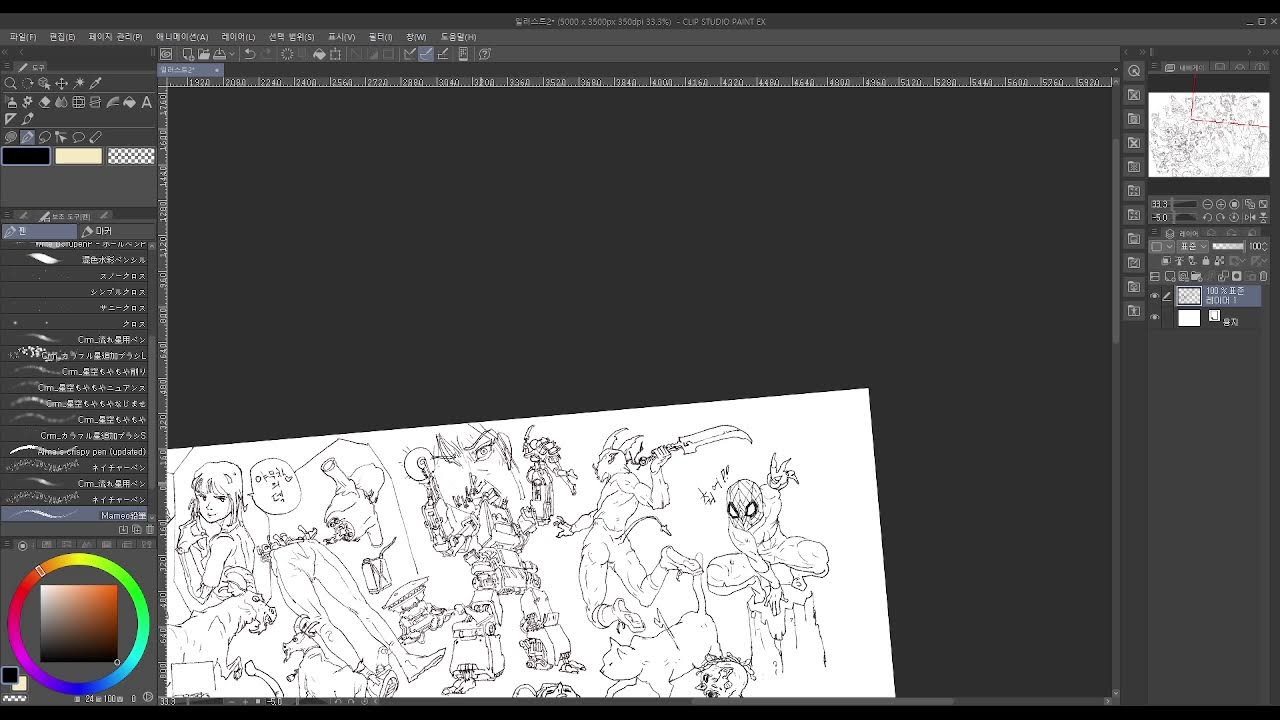Select the Zoom magnifier tool
The image size is (1280, 720).
10,84
